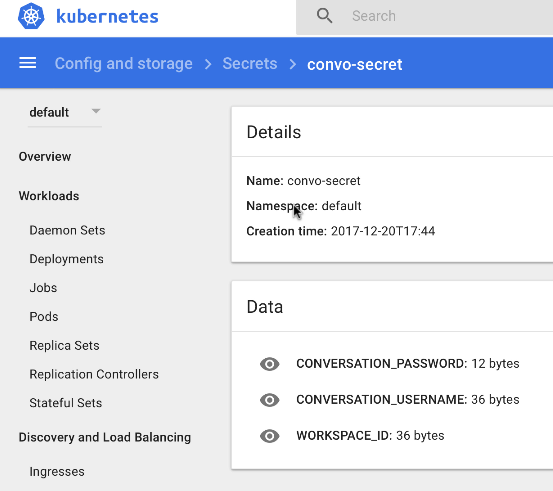Viewport: 553px width, 491px height.
Task: Open Replica Sets page
Action: pyautogui.click(x=64, y=346)
